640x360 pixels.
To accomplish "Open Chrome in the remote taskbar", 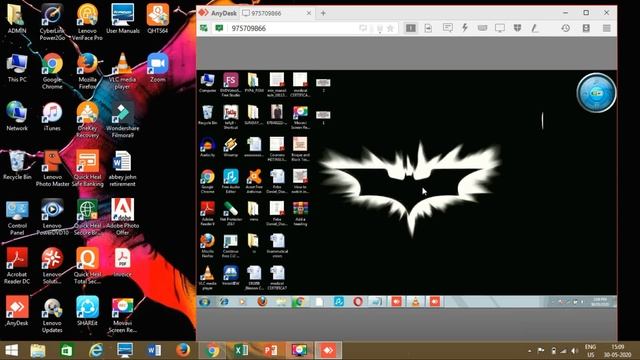I will [299, 302].
